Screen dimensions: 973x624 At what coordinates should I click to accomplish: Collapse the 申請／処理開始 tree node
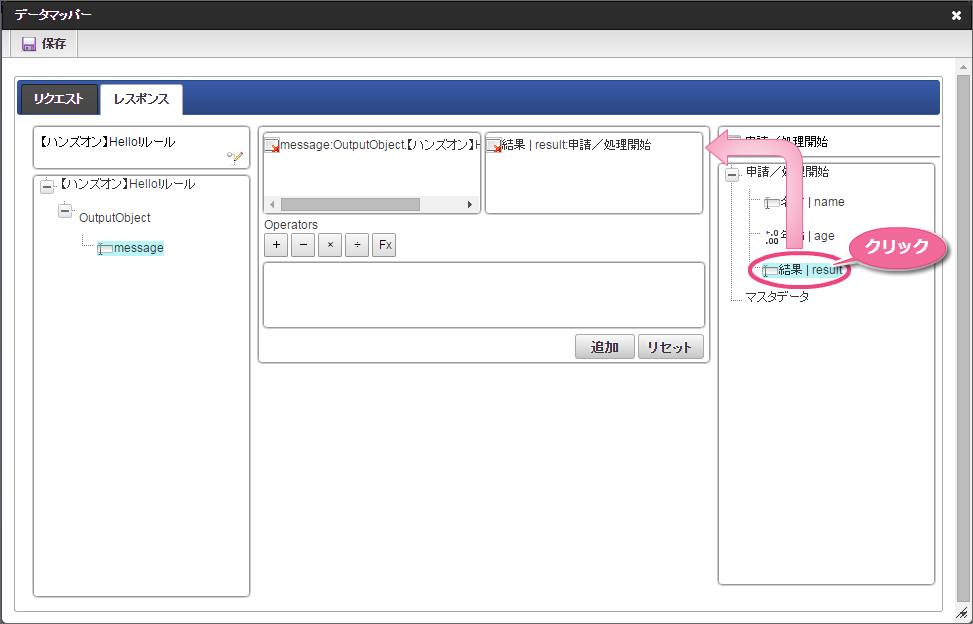(732, 174)
